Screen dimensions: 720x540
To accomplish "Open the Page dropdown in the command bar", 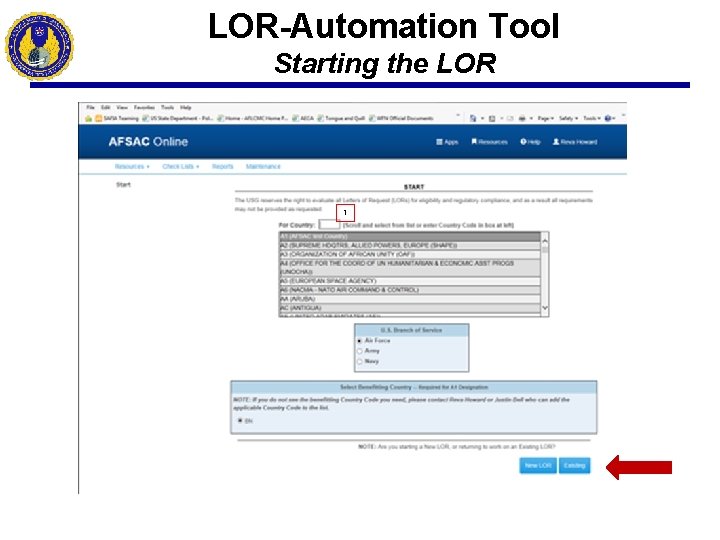I will 546,118.
